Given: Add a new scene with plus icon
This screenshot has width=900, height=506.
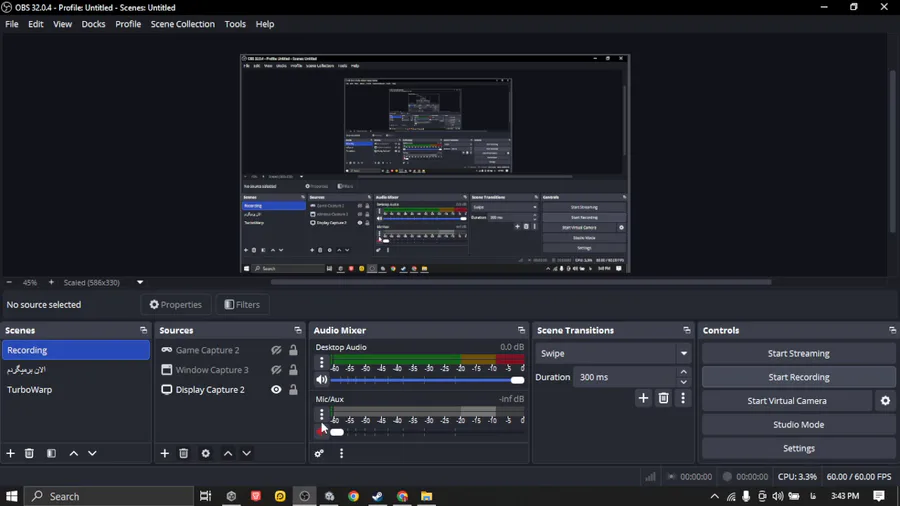Looking at the screenshot, I should pos(10,453).
